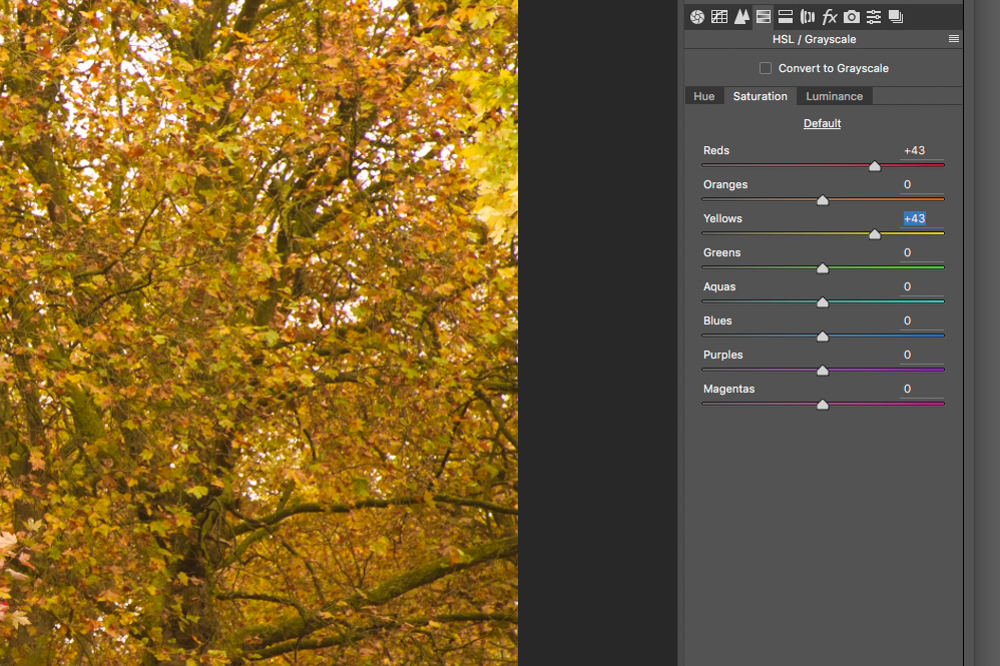
Task: Open the Snapshots panel icon
Action: [896, 16]
